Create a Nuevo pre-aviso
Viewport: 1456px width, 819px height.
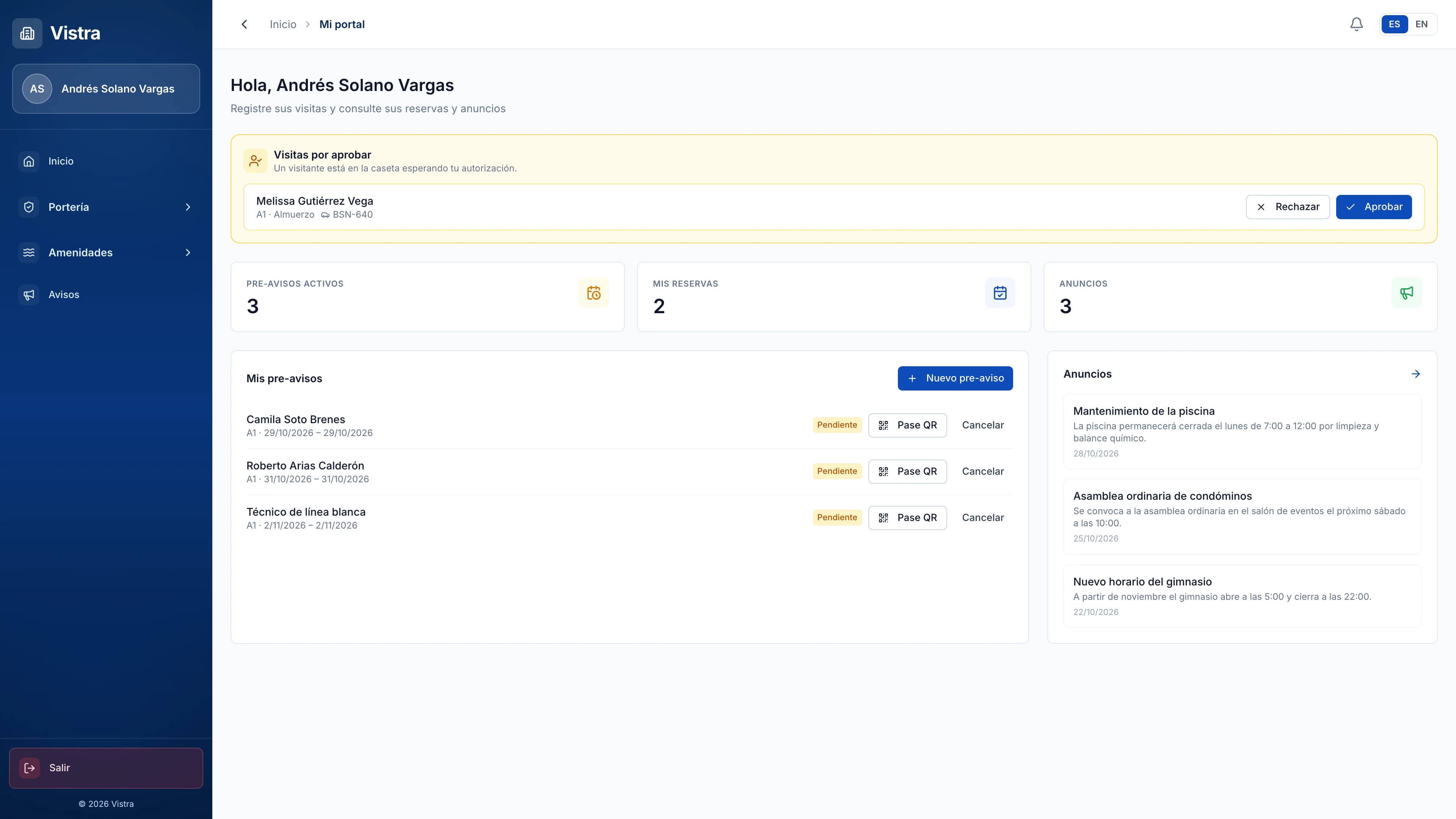tap(955, 378)
